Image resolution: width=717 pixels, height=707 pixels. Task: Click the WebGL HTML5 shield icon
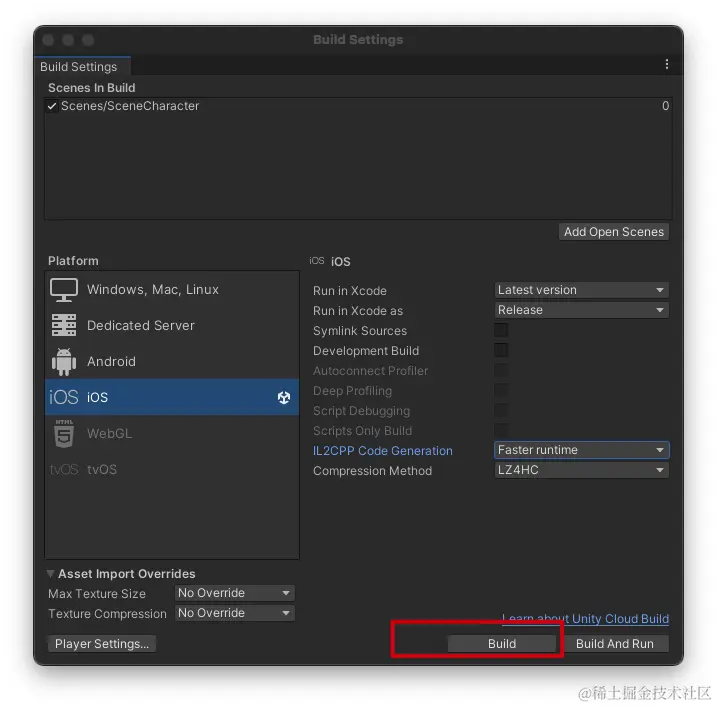click(x=64, y=433)
